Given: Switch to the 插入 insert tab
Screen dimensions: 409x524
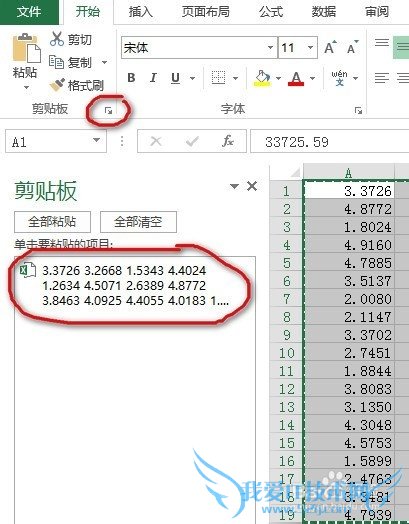Looking at the screenshot, I should tap(141, 12).
